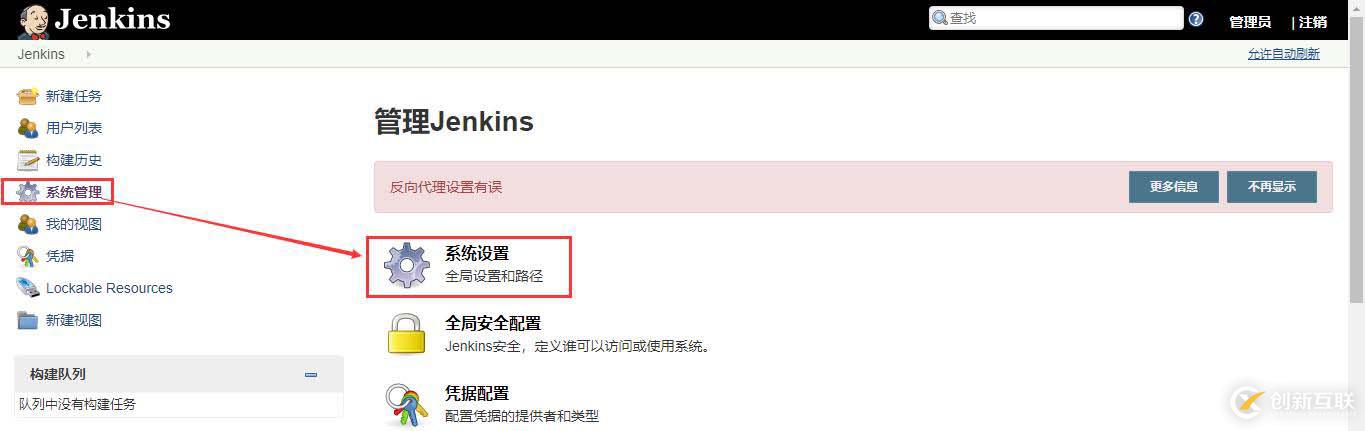Open 用户列表 people icon in sidebar
Screen dimensions: 1365x431
[x=28, y=128]
